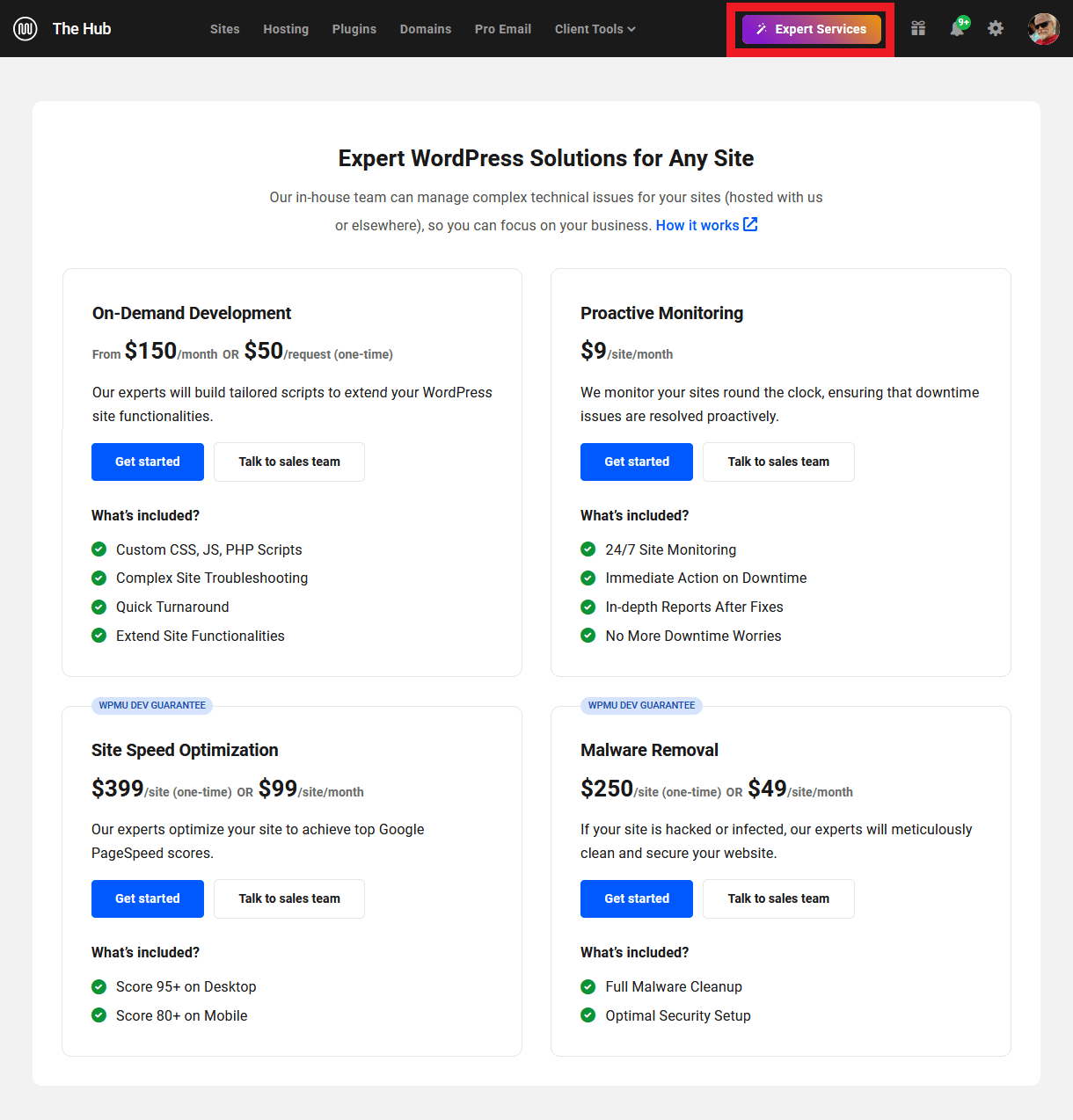Viewport: 1073px width, 1120px height.
Task: Click the WPMU DEV logo icon
Action: tap(25, 28)
